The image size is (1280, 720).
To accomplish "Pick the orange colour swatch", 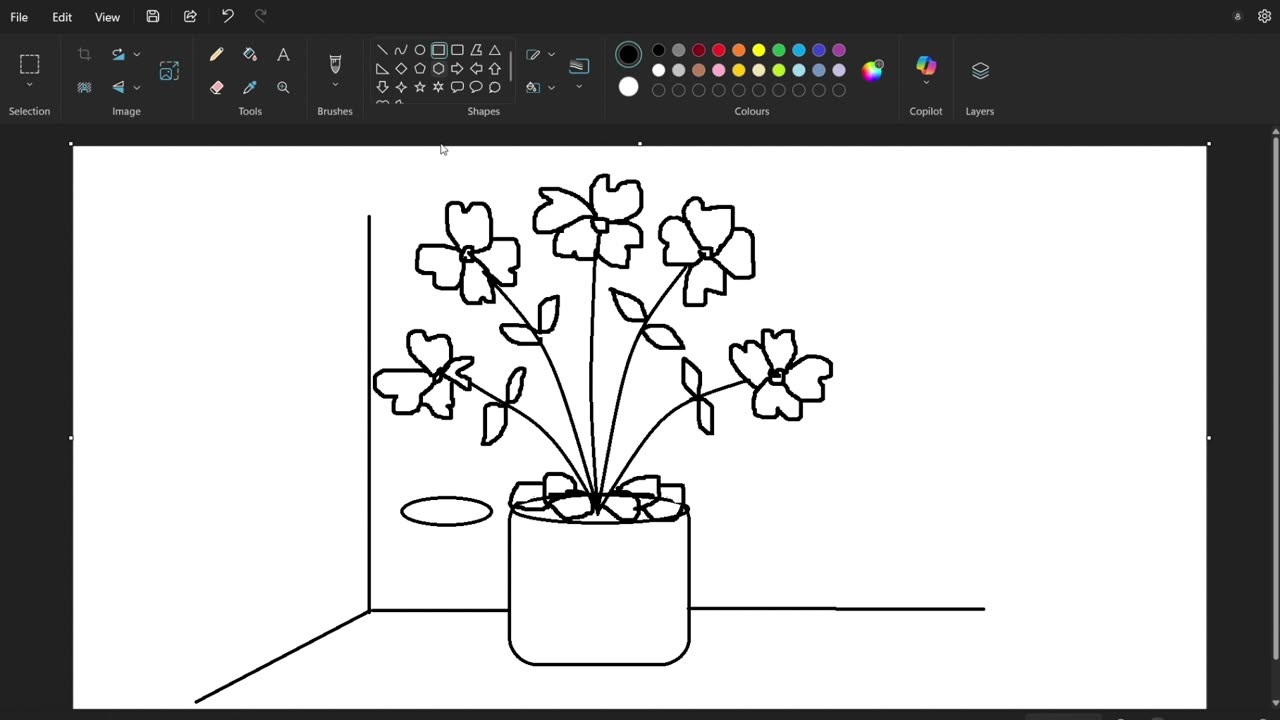I will (x=739, y=50).
